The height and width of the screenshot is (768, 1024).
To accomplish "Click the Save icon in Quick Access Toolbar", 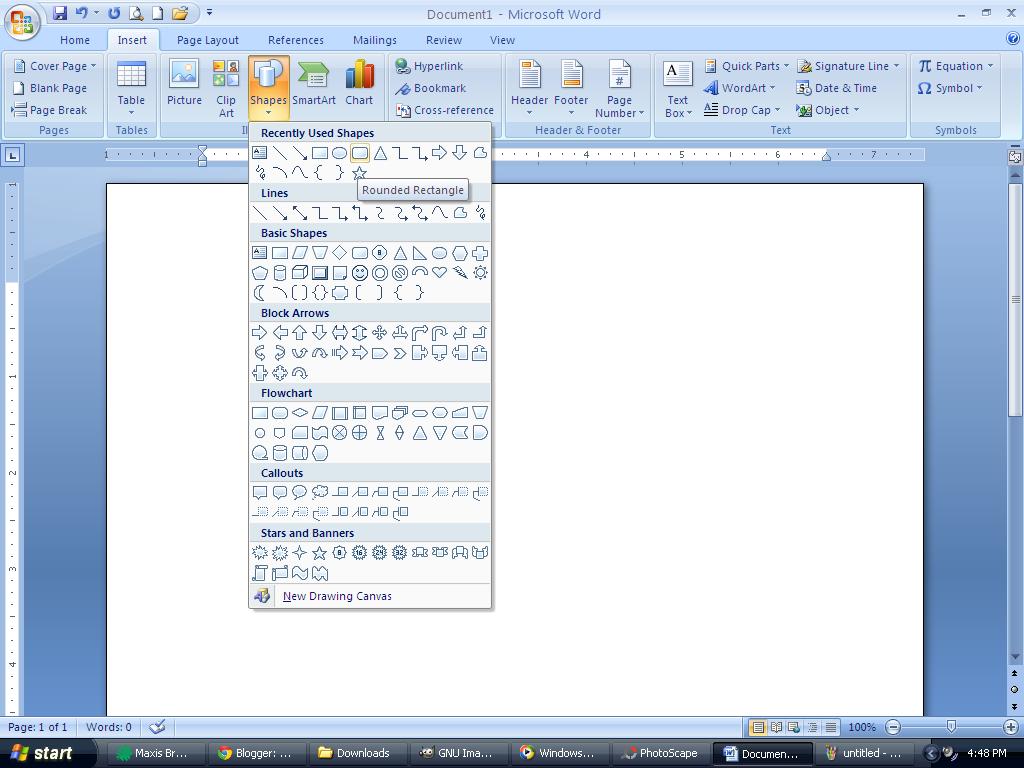I will coord(60,12).
